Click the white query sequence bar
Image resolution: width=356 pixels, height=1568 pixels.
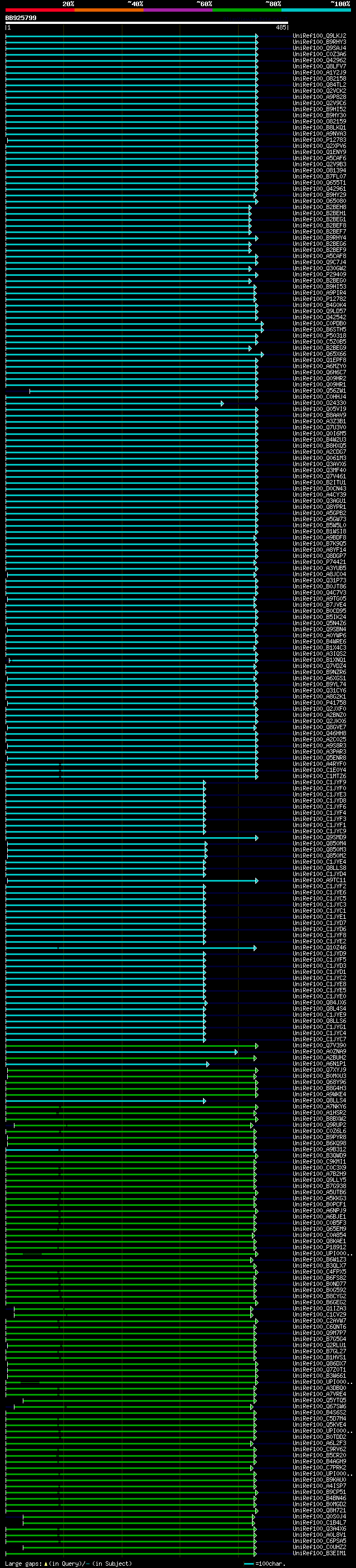coord(147,23)
